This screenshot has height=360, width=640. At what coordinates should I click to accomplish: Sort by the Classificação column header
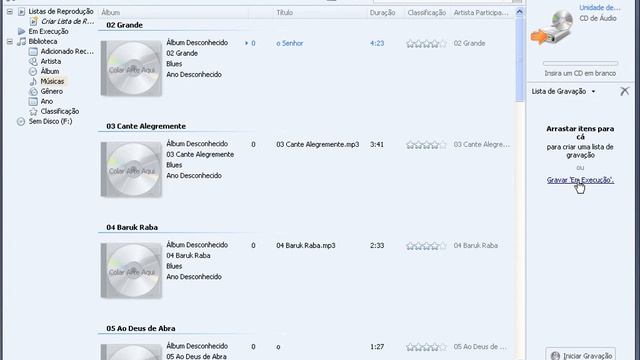427,13
